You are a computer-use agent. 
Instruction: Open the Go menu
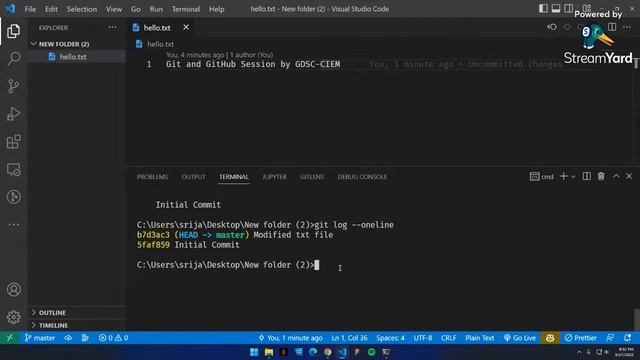(x=136, y=9)
